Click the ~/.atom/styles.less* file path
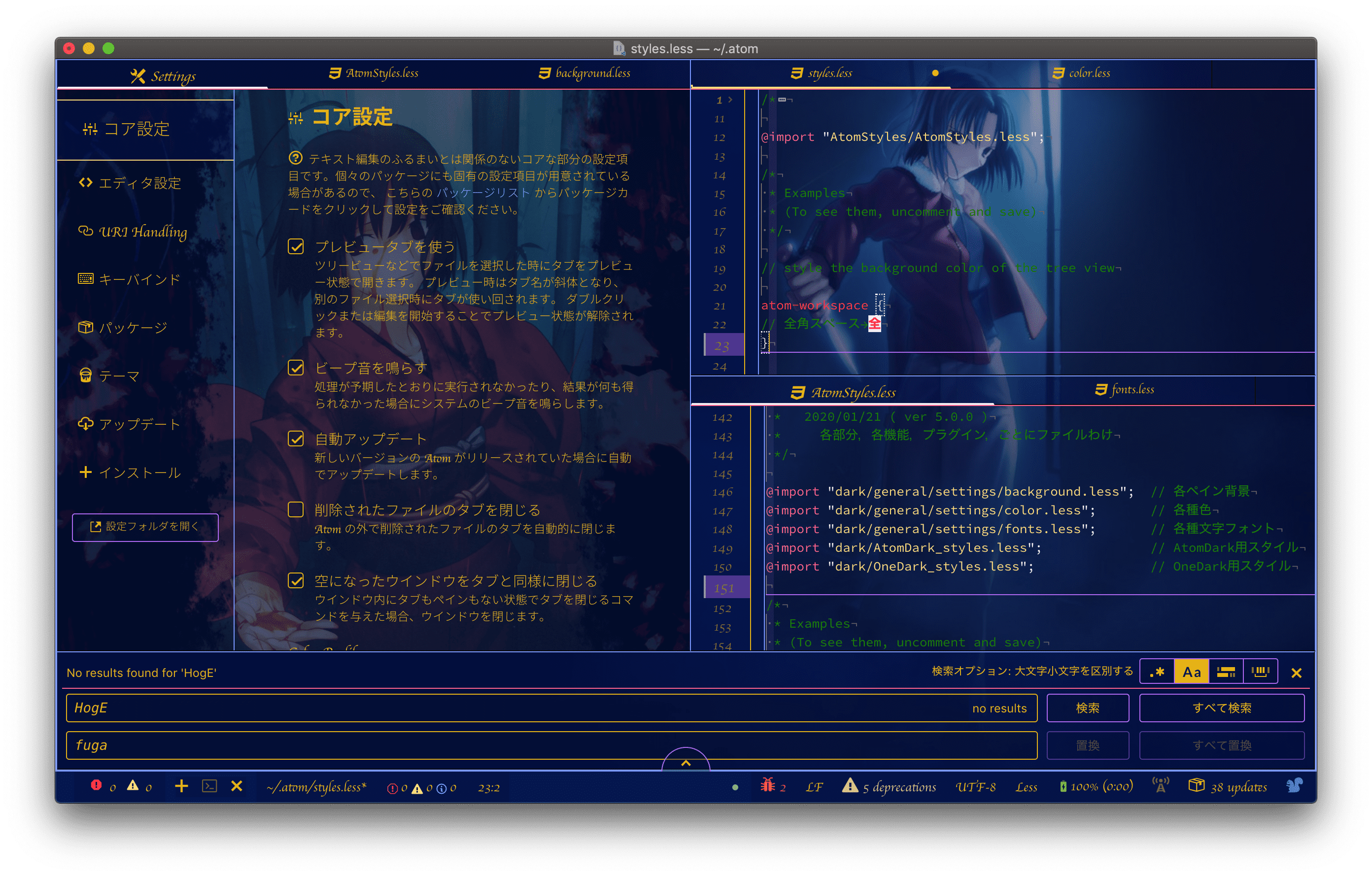The width and height of the screenshot is (1372, 876). (x=316, y=787)
